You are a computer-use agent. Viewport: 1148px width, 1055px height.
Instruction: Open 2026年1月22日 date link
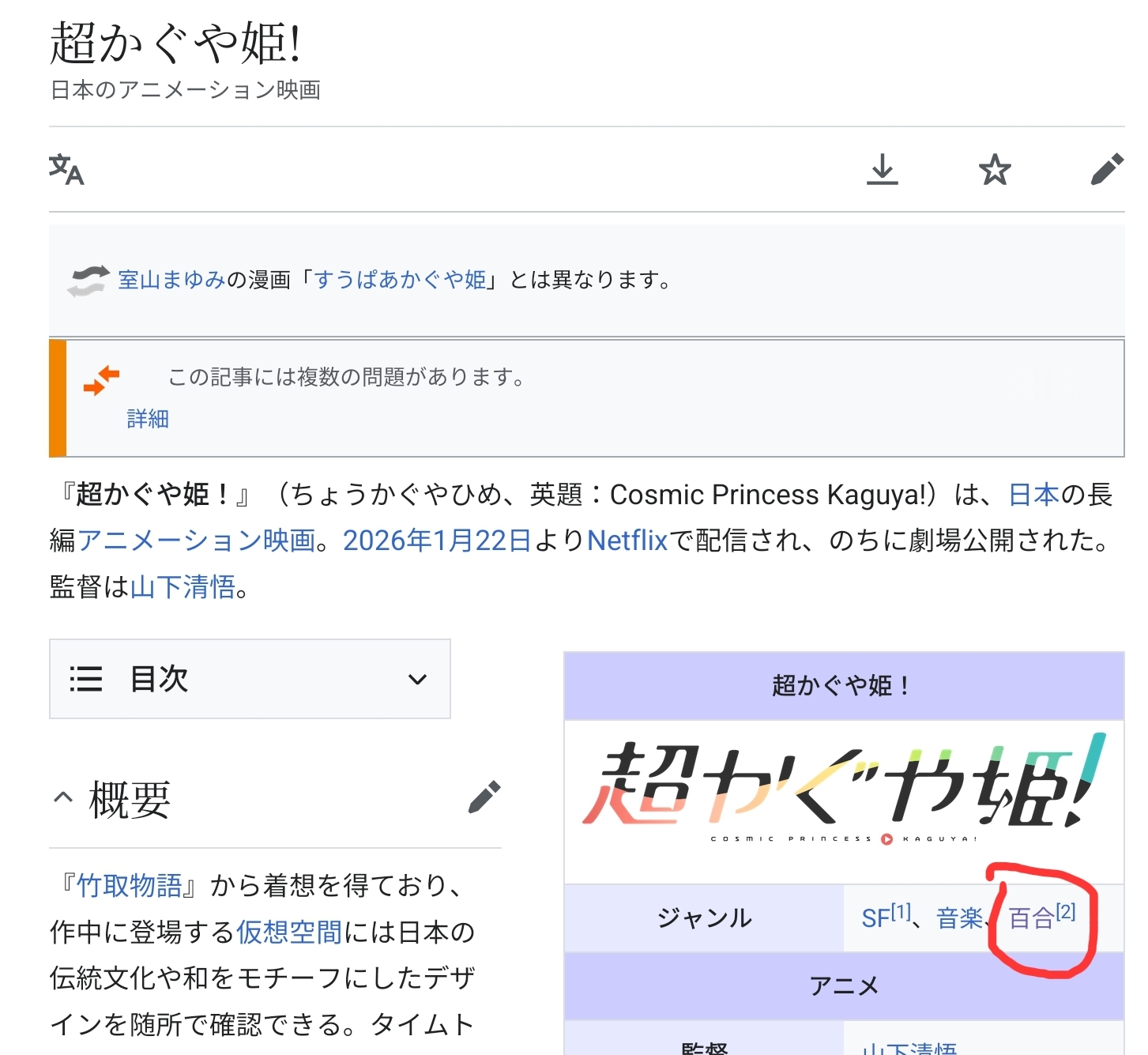click(x=437, y=541)
